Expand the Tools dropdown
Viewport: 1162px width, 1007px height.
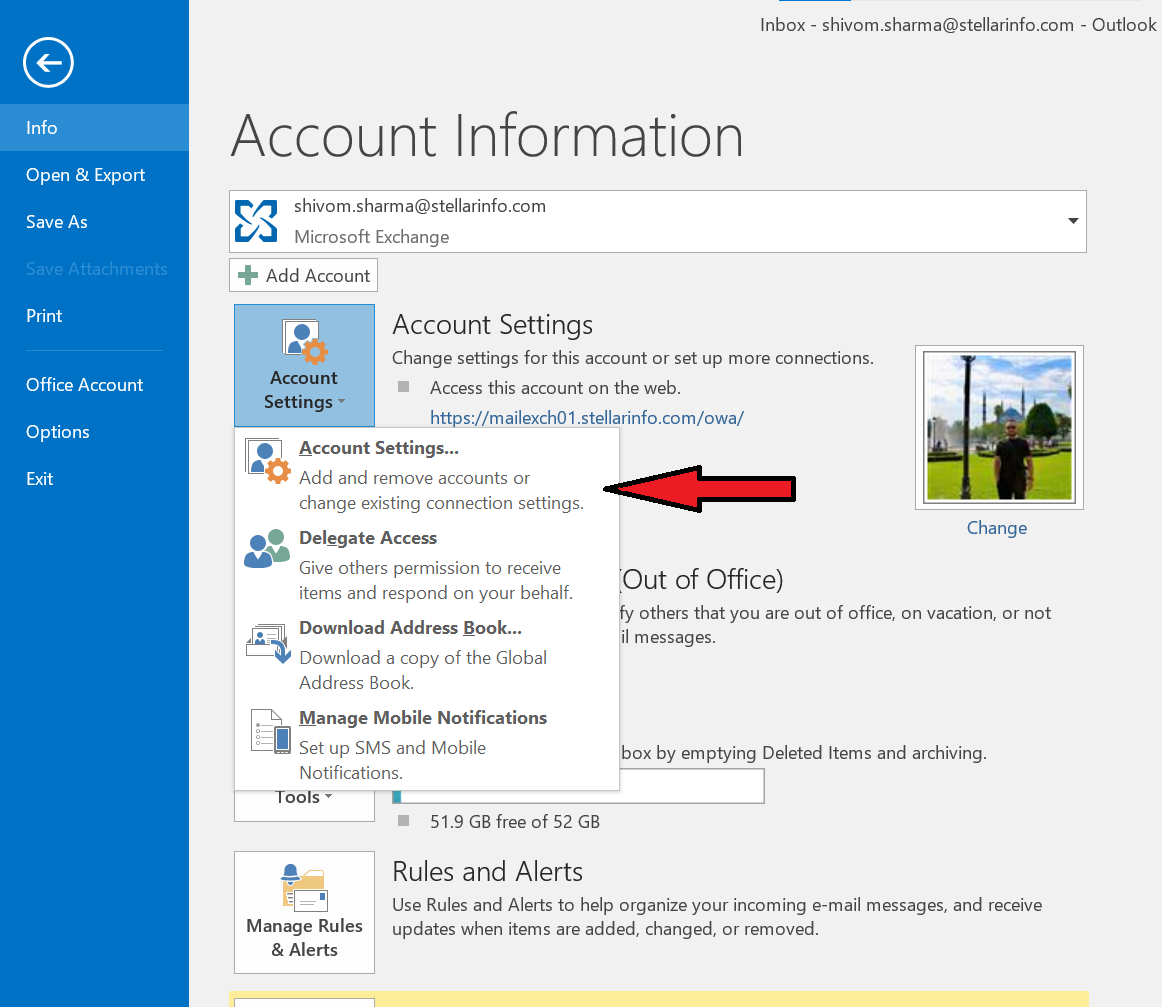[304, 796]
